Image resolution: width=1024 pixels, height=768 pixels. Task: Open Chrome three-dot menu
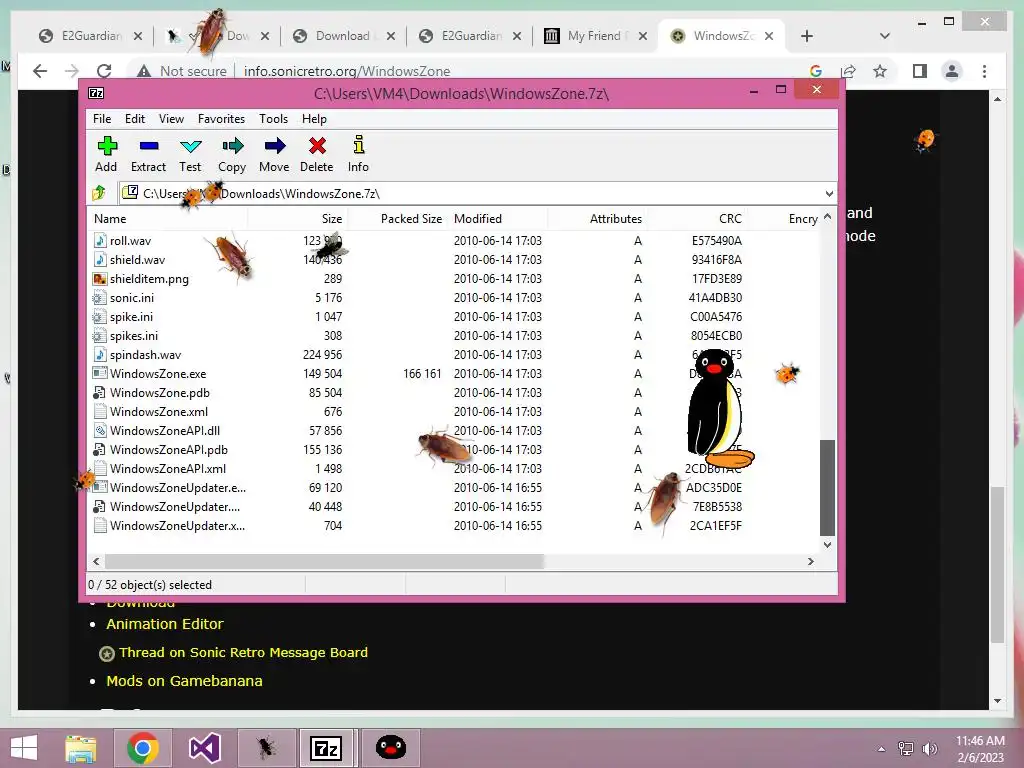click(x=984, y=71)
